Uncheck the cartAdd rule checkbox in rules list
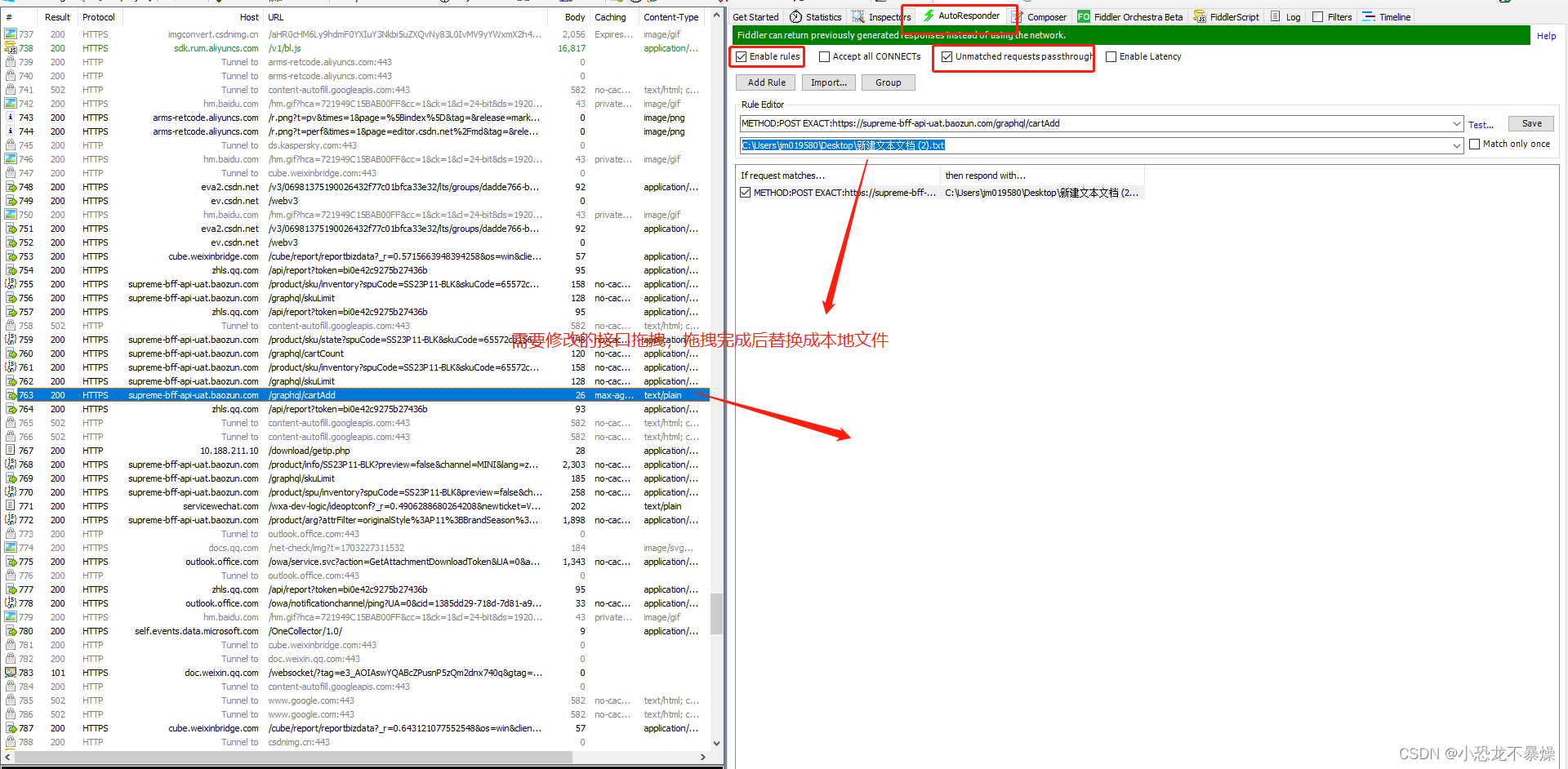 coord(746,193)
